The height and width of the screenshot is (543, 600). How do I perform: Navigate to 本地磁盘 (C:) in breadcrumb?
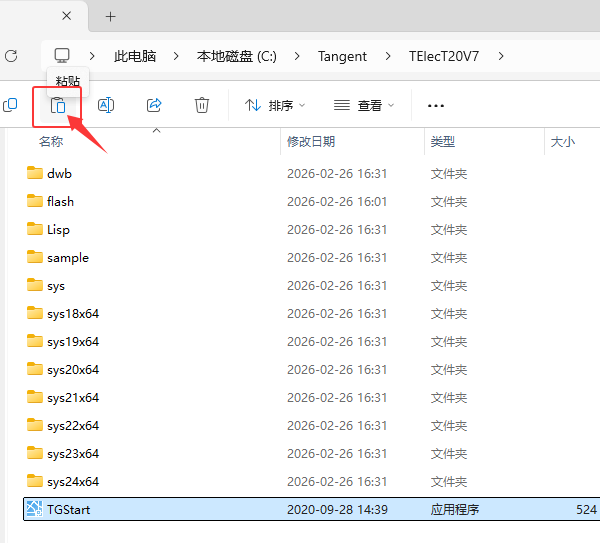click(x=236, y=56)
